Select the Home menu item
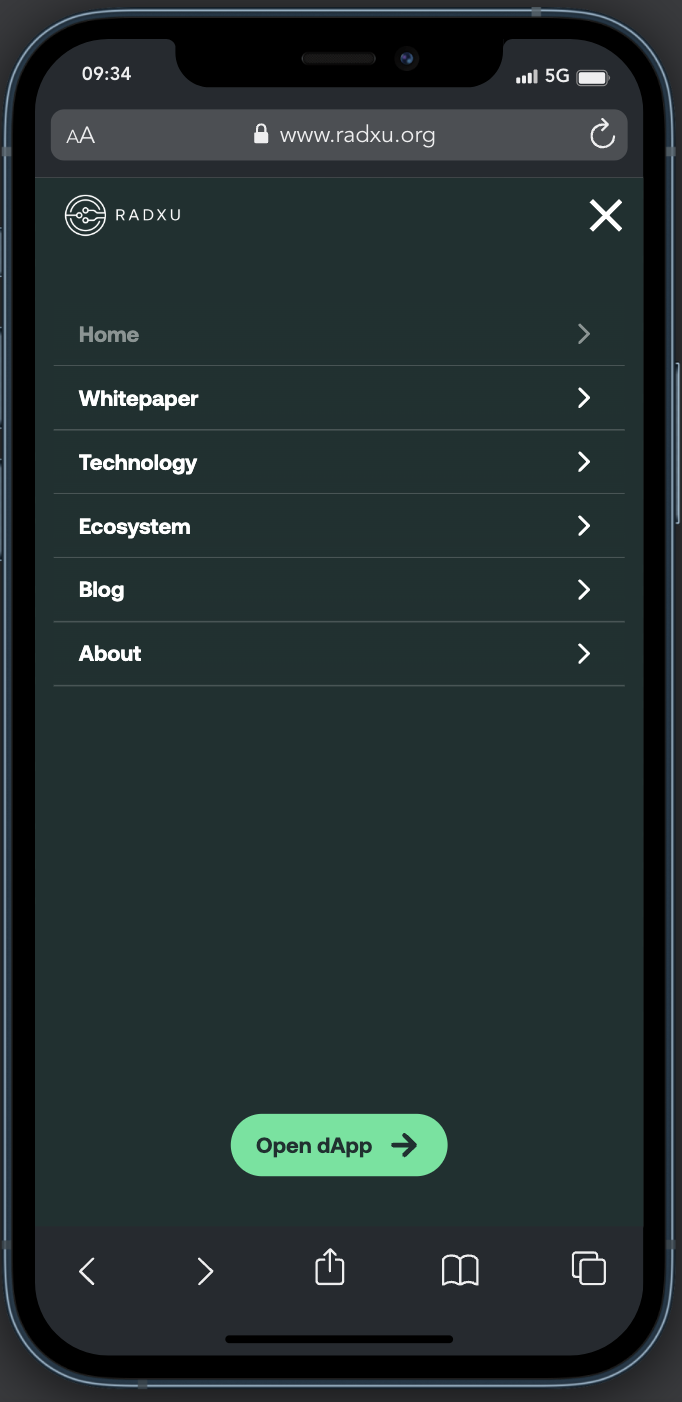This screenshot has width=682, height=1402. 109,334
